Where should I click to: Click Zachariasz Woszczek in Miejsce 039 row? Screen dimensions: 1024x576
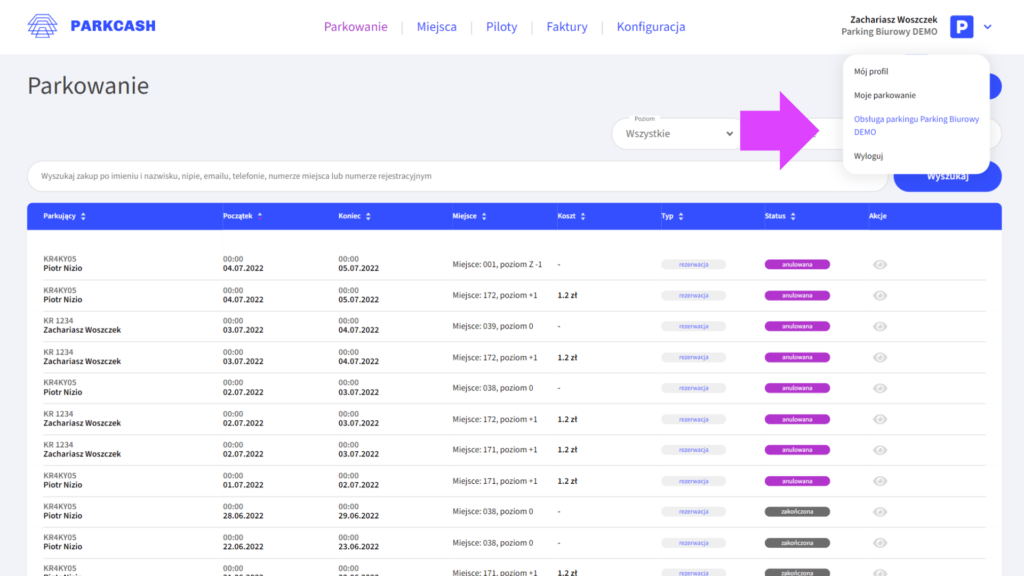[x=82, y=330]
